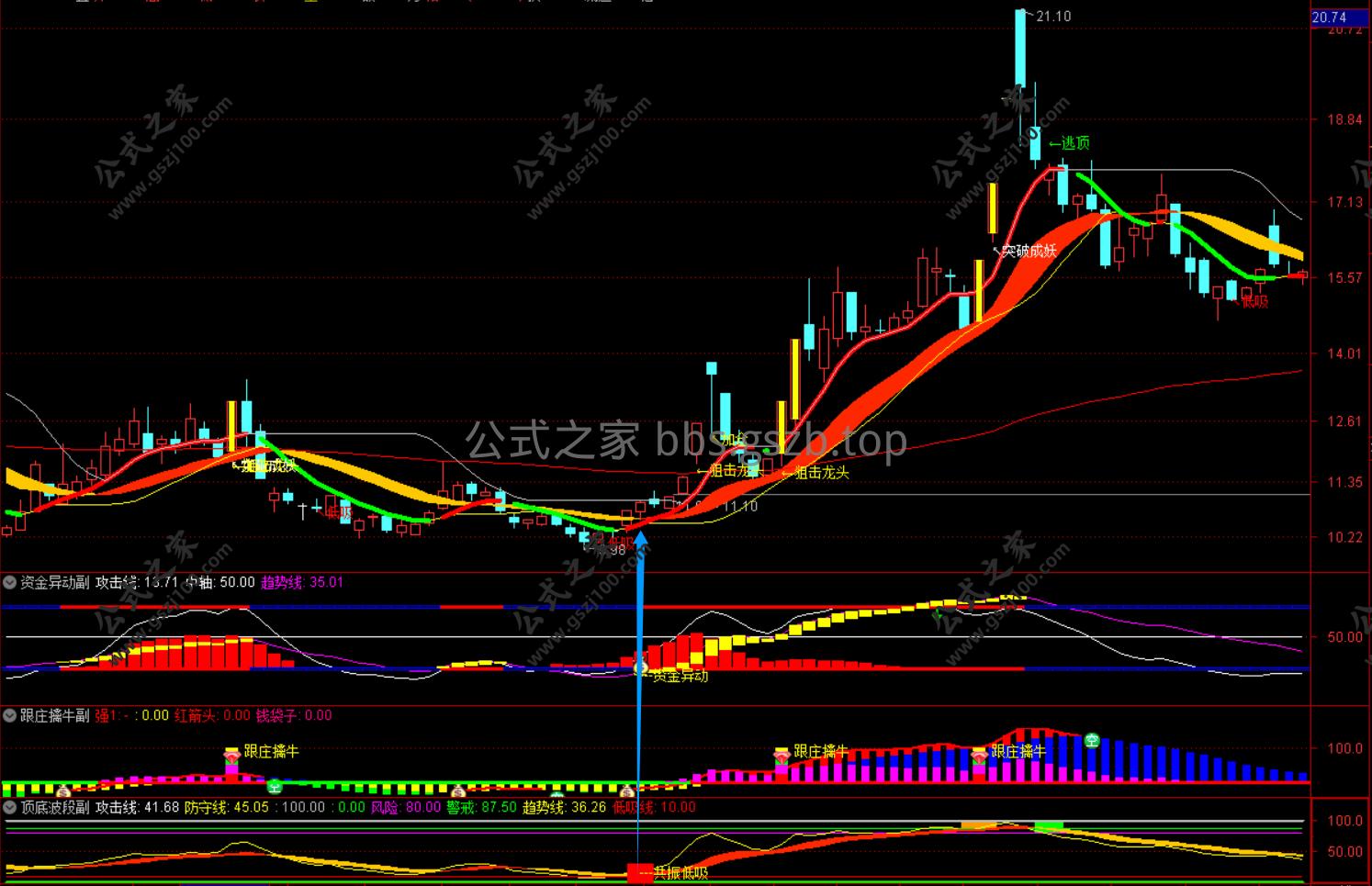1372x886 pixels.
Task: Click the 风险 80.00 value
Action: click(406, 807)
